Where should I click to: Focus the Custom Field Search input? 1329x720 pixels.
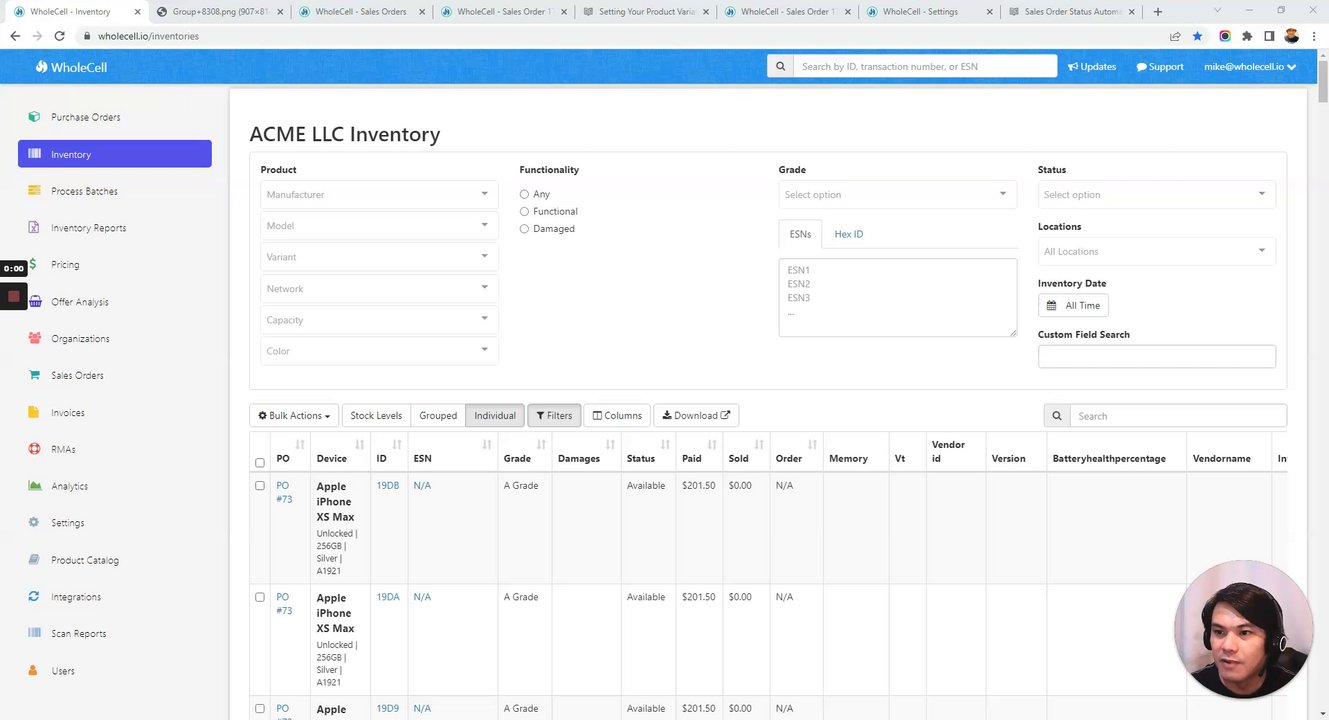click(x=1156, y=356)
